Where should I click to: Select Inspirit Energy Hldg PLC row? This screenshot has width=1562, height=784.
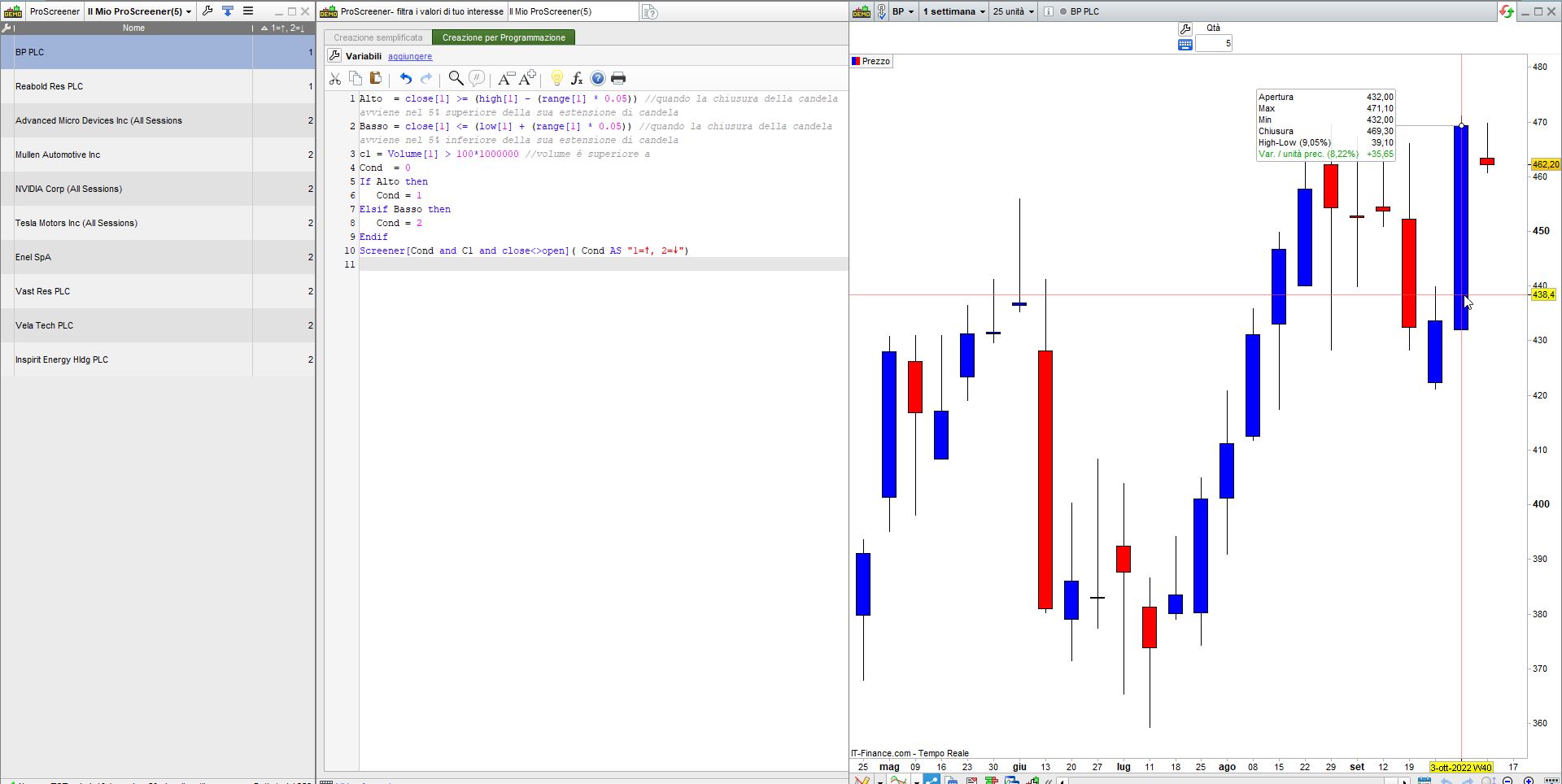(158, 359)
